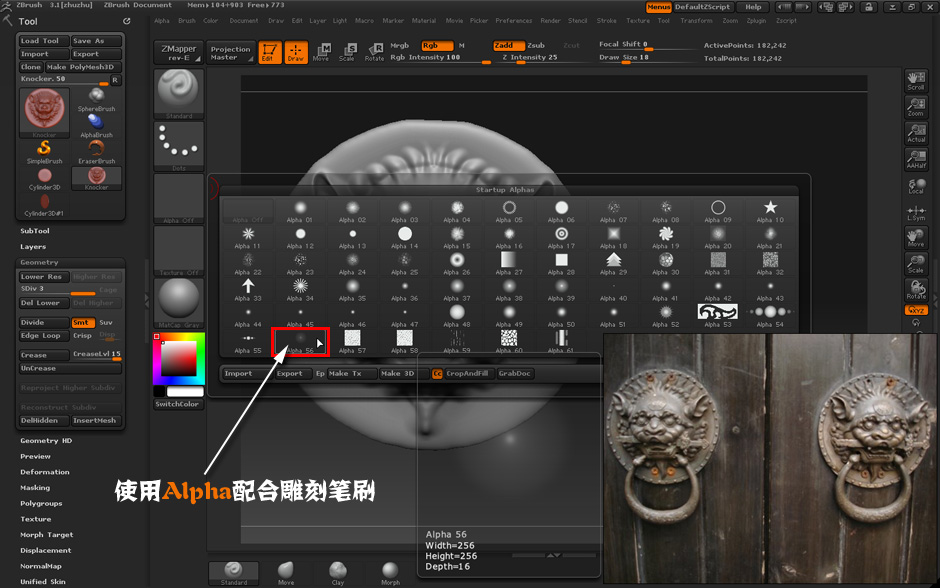The image size is (940, 588).
Task: Select Alpha 17 concentric circle
Action: tap(561, 238)
